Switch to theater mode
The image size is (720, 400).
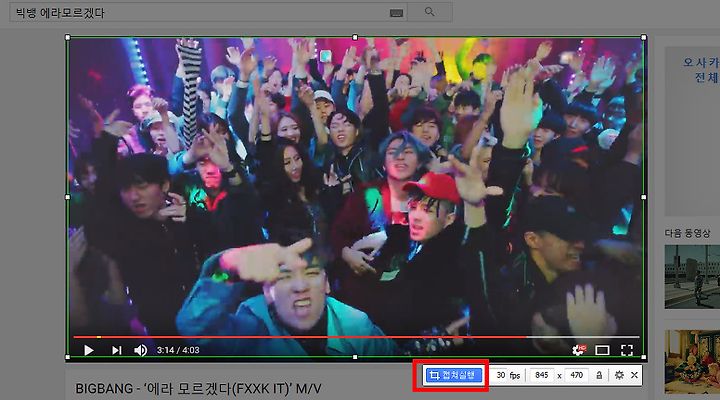pyautogui.click(x=602, y=350)
